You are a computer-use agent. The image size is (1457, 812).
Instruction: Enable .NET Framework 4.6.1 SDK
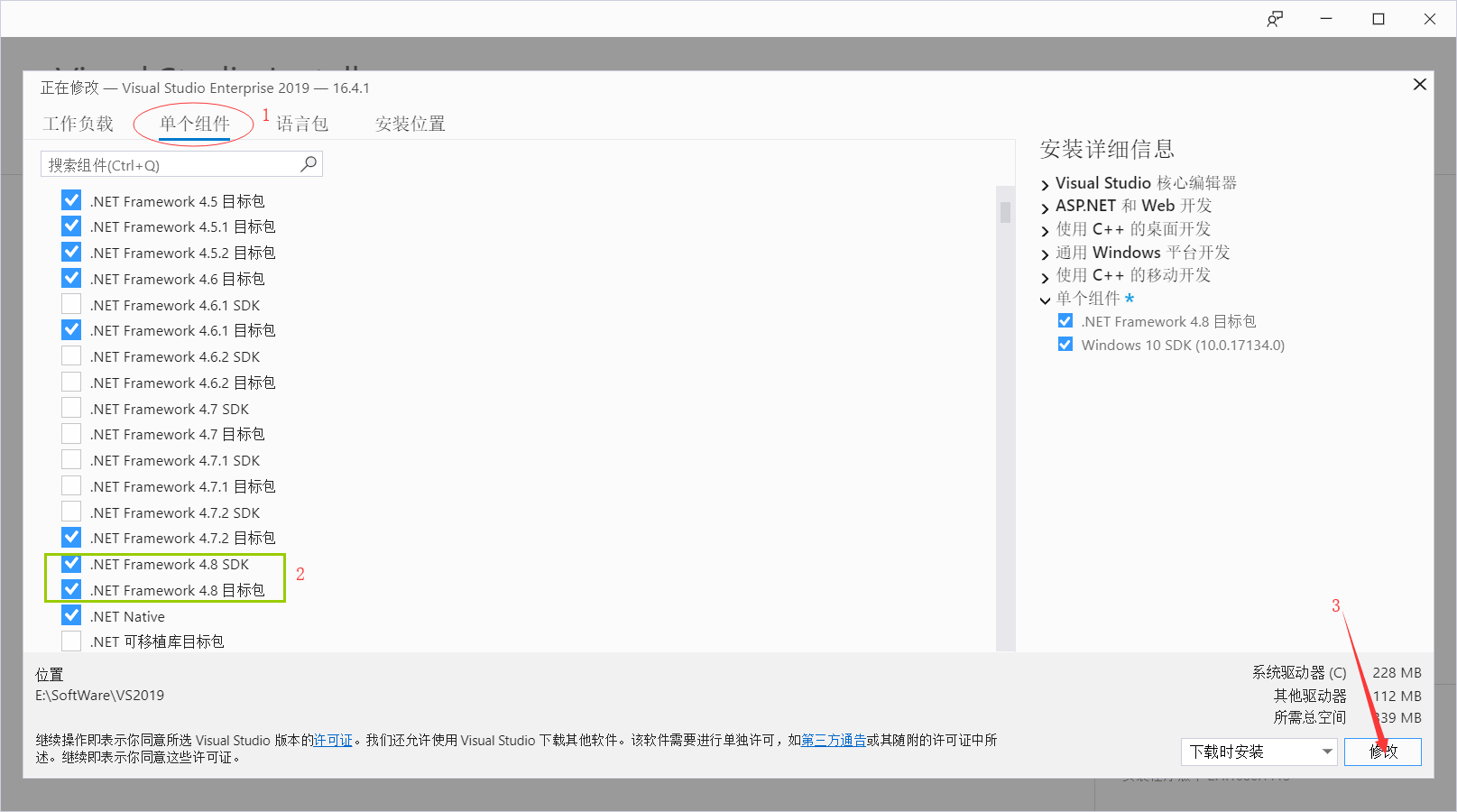(71, 303)
